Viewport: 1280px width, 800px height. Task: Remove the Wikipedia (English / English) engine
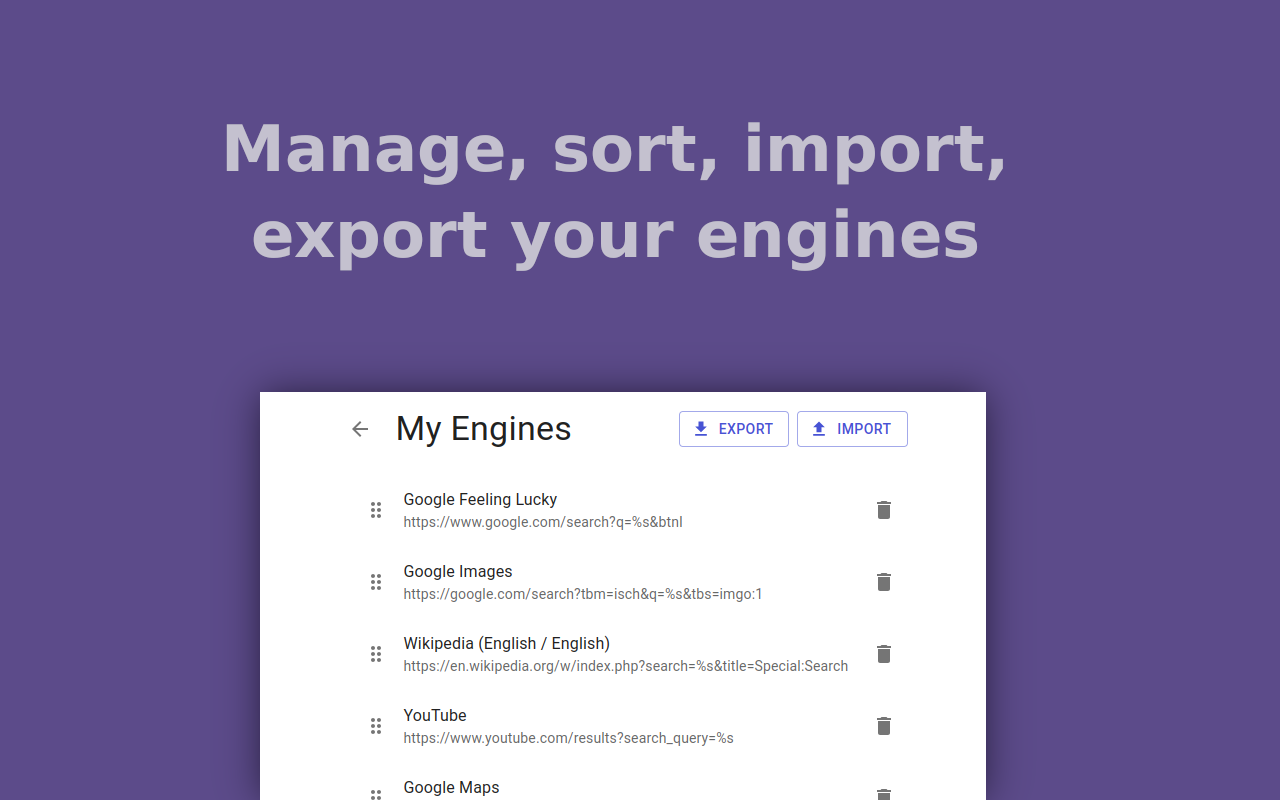[x=883, y=653]
